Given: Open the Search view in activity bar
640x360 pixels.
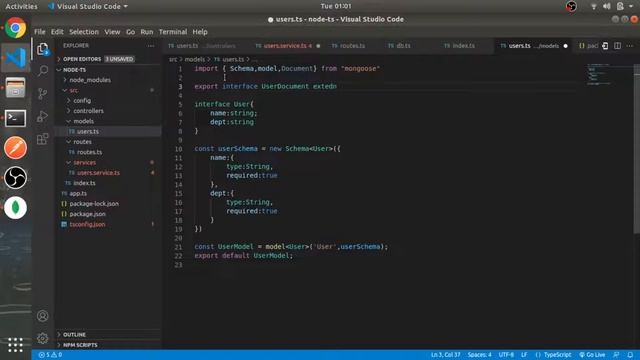Looking at the screenshot, I should (43, 71).
